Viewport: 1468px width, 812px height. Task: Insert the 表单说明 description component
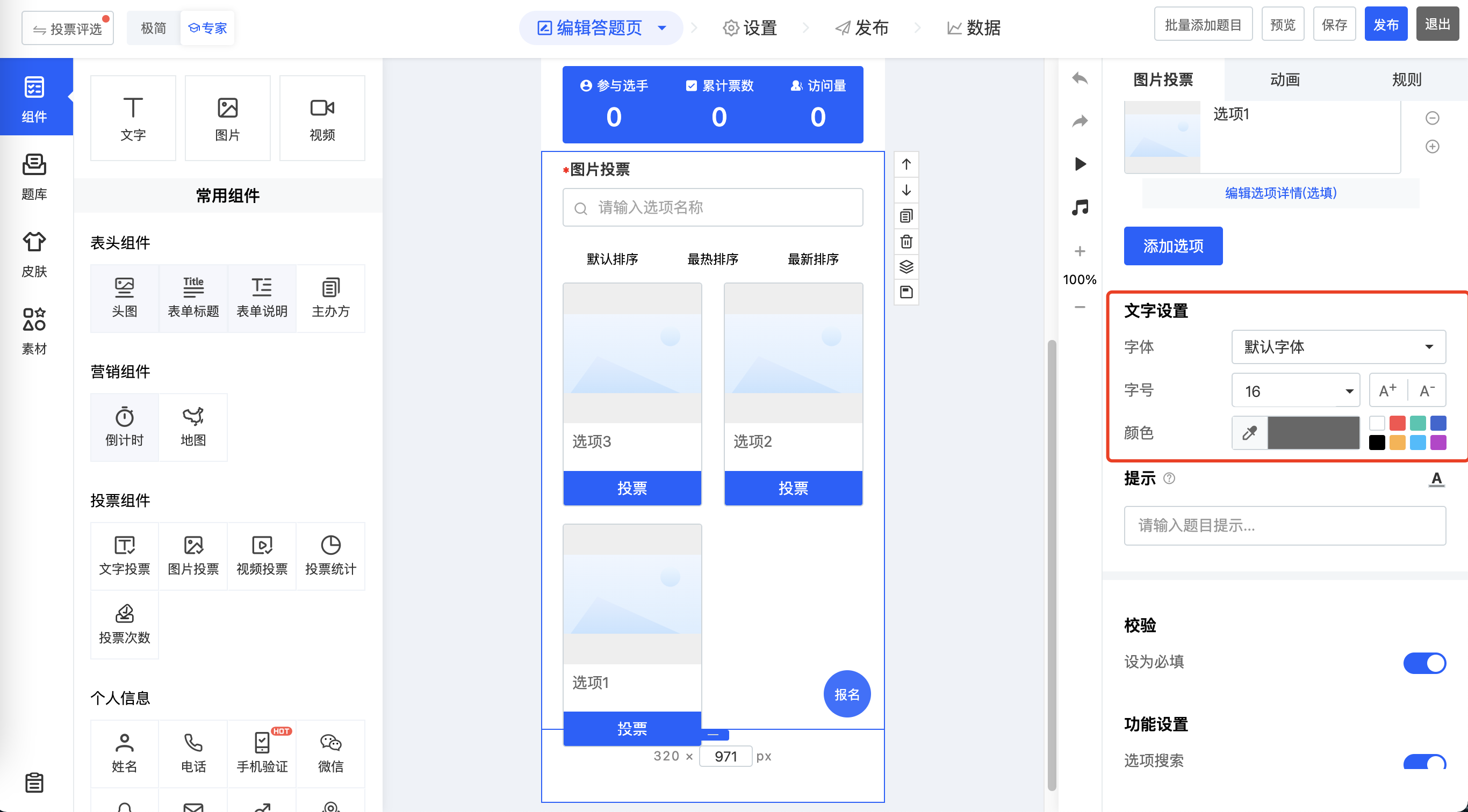pyautogui.click(x=262, y=298)
